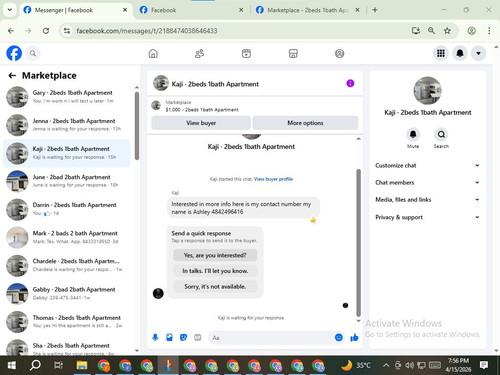Reload the page
Image resolution: width=500 pixels, height=375 pixels.
(x=46, y=31)
